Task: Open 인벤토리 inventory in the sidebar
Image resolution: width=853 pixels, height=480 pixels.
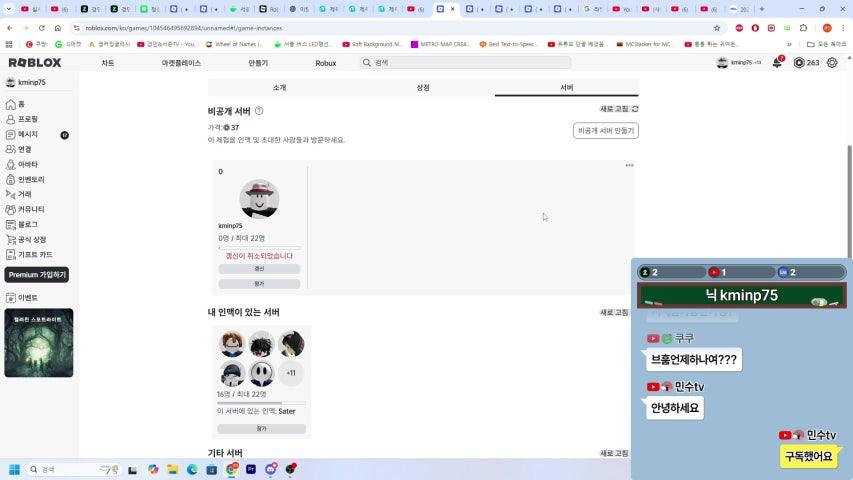Action: [11, 179]
